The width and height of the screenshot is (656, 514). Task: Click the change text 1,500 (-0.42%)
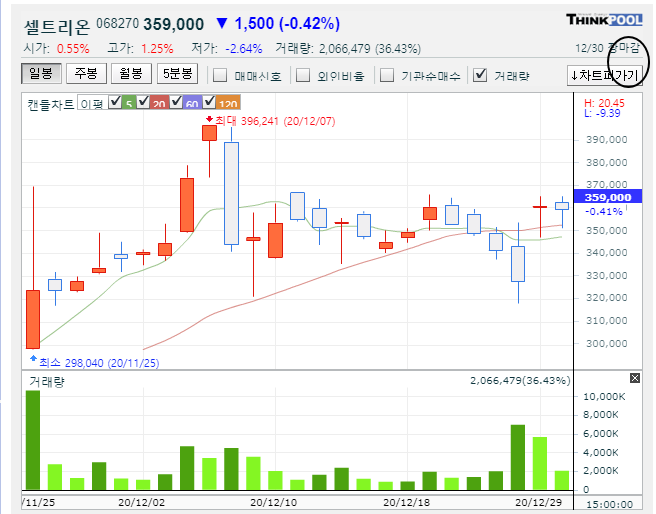click(287, 24)
